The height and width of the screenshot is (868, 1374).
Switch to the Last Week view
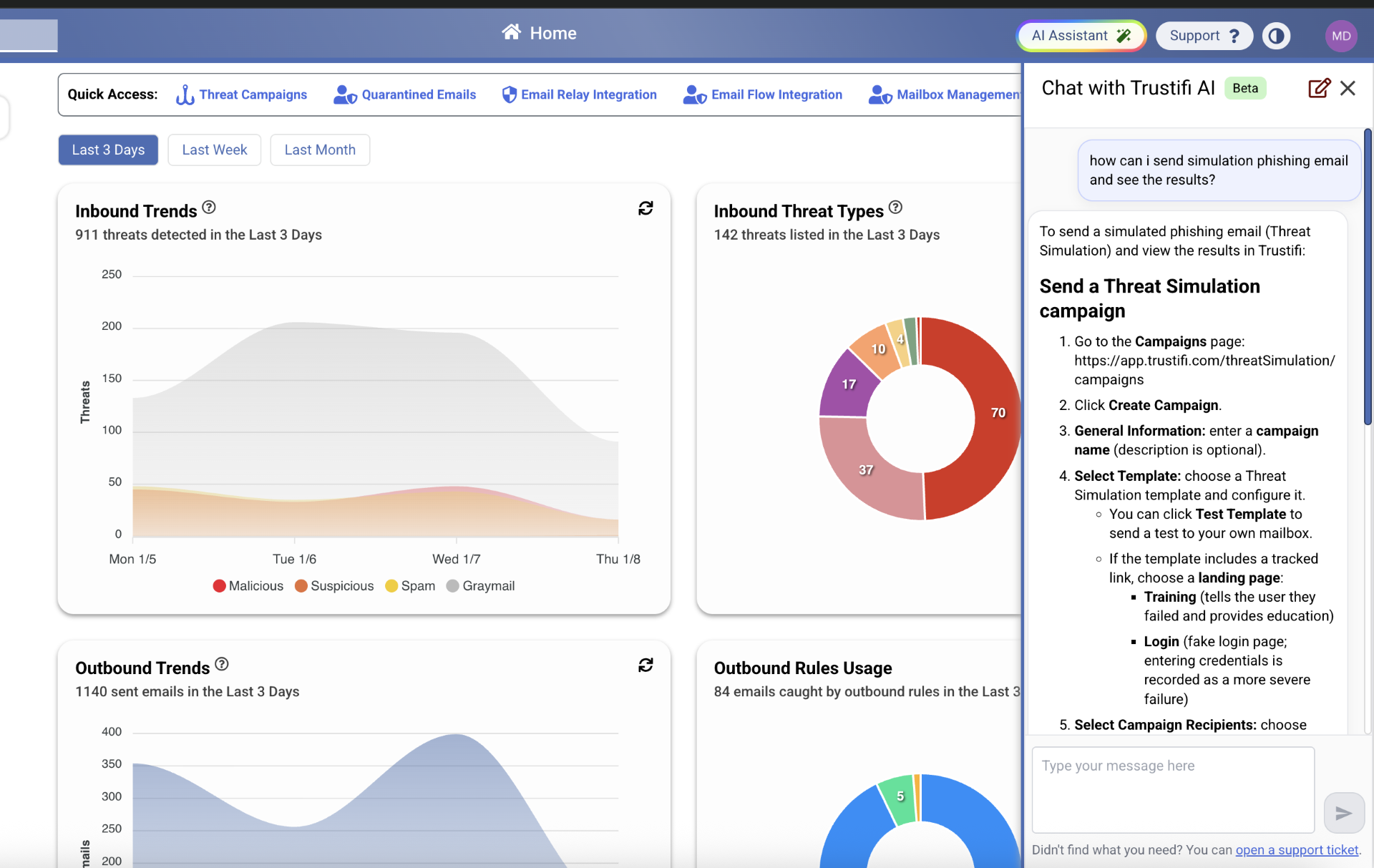pos(214,150)
